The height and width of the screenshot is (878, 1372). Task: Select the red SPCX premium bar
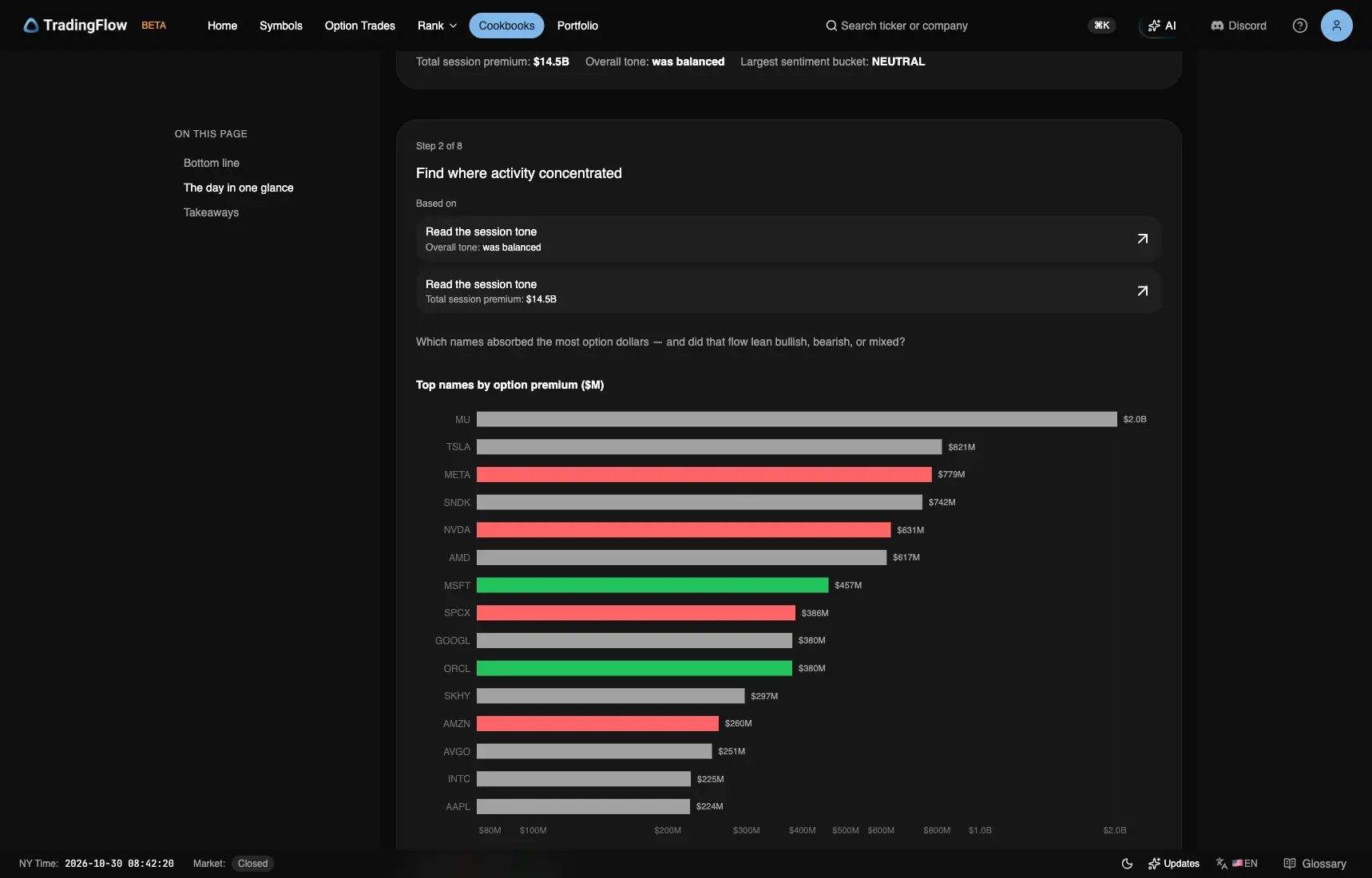[636, 613]
